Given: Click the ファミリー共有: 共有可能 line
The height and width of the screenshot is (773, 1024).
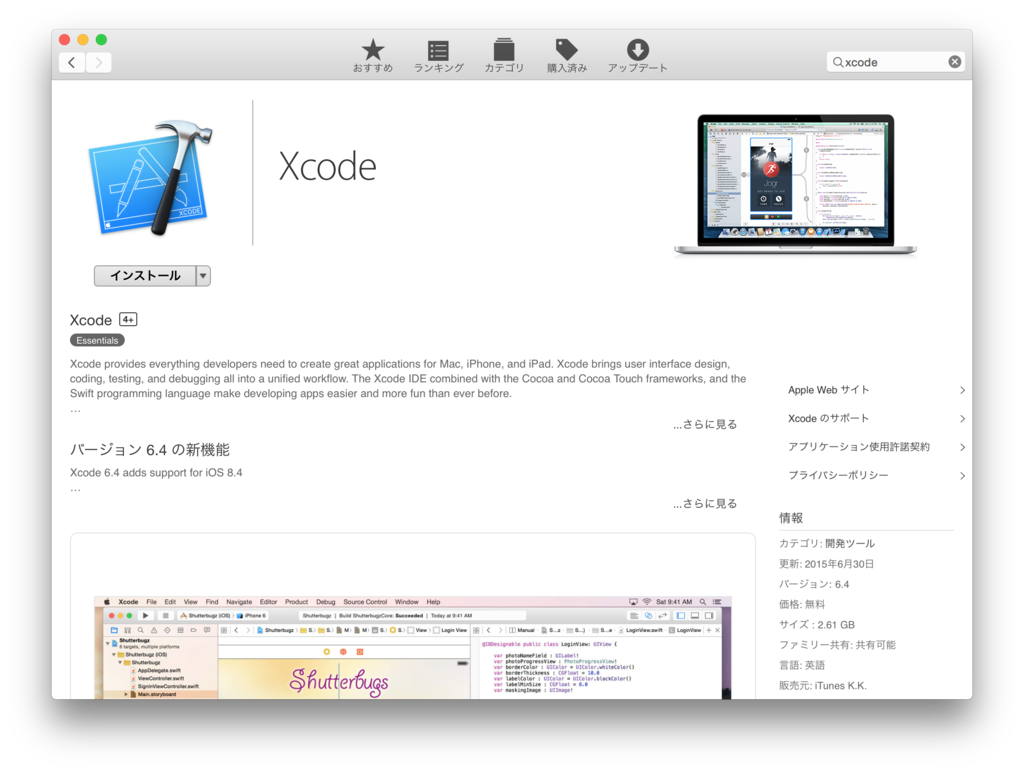Looking at the screenshot, I should [x=837, y=645].
